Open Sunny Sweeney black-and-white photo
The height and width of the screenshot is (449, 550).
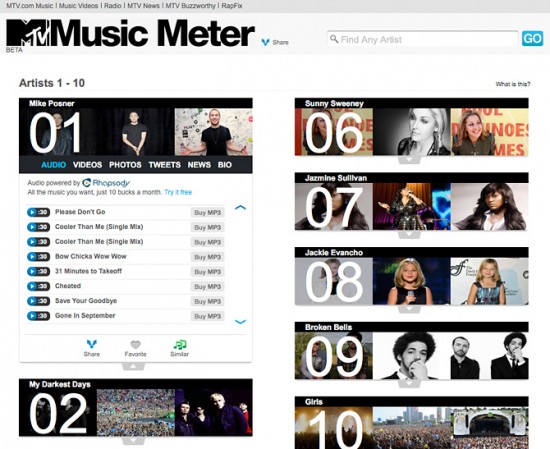411,132
